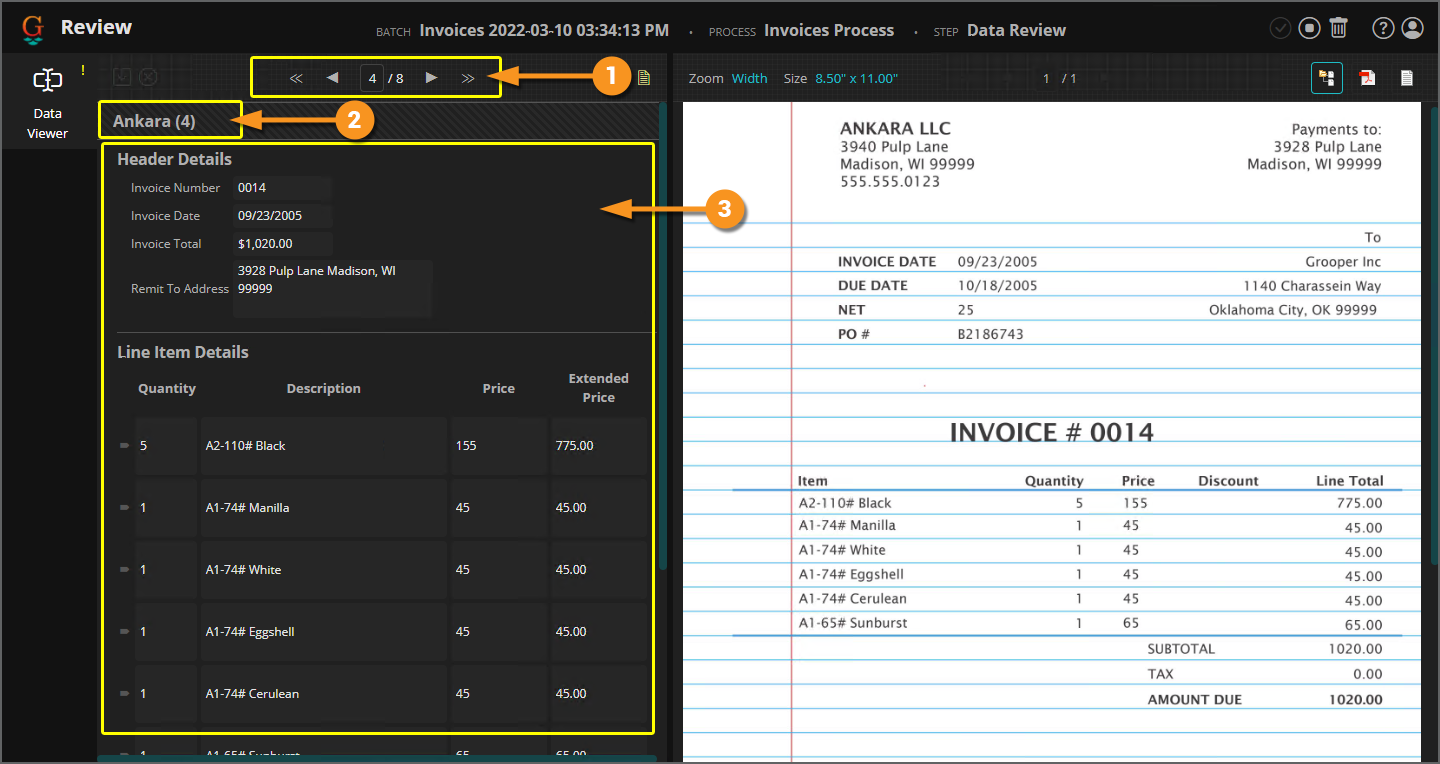Go to the previous document
The image size is (1440, 764).
click(332, 78)
